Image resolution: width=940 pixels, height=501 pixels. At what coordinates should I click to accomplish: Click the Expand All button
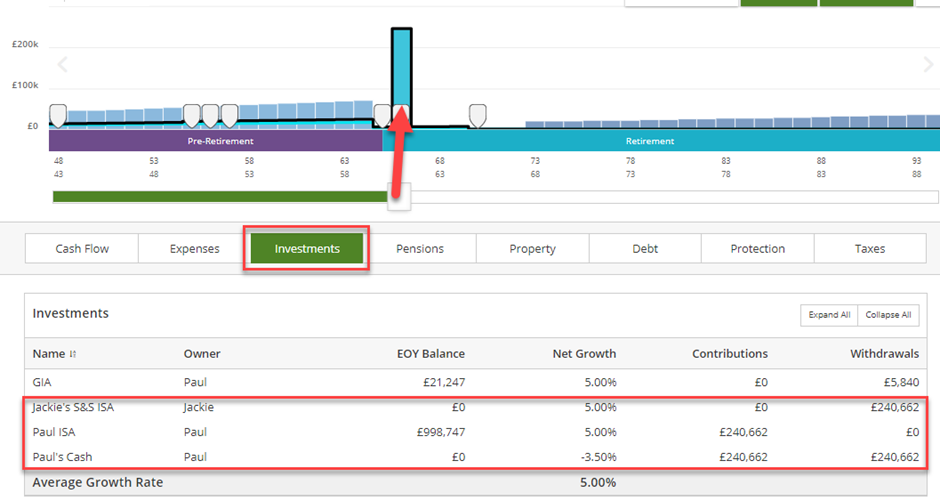[829, 315]
